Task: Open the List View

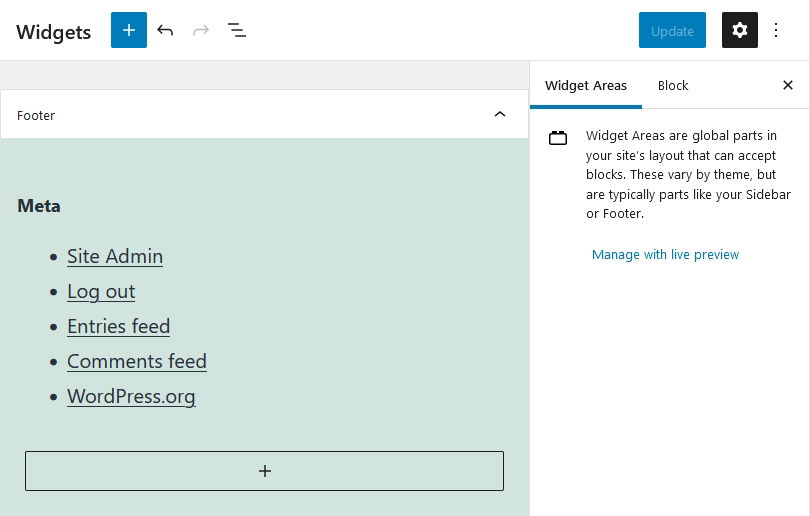Action: [237, 30]
